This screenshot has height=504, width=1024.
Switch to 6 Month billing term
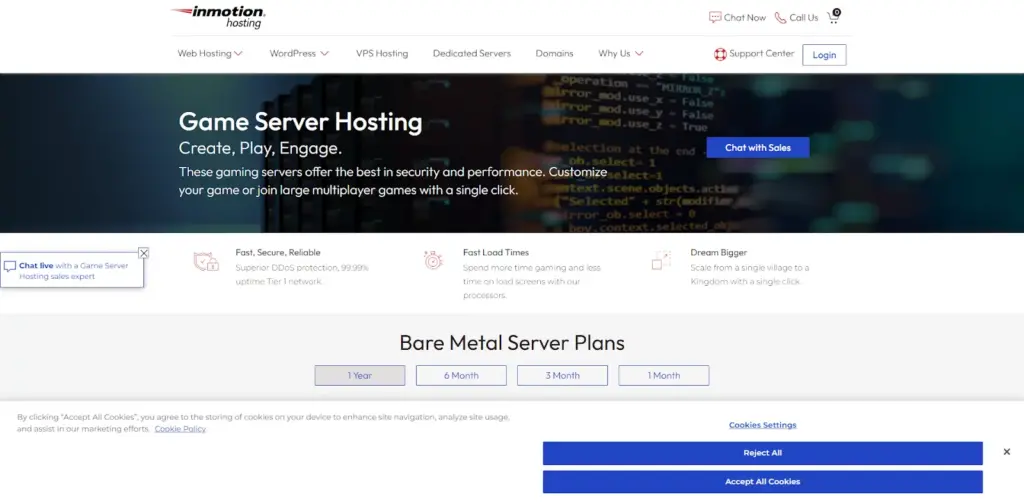pyautogui.click(x=461, y=375)
